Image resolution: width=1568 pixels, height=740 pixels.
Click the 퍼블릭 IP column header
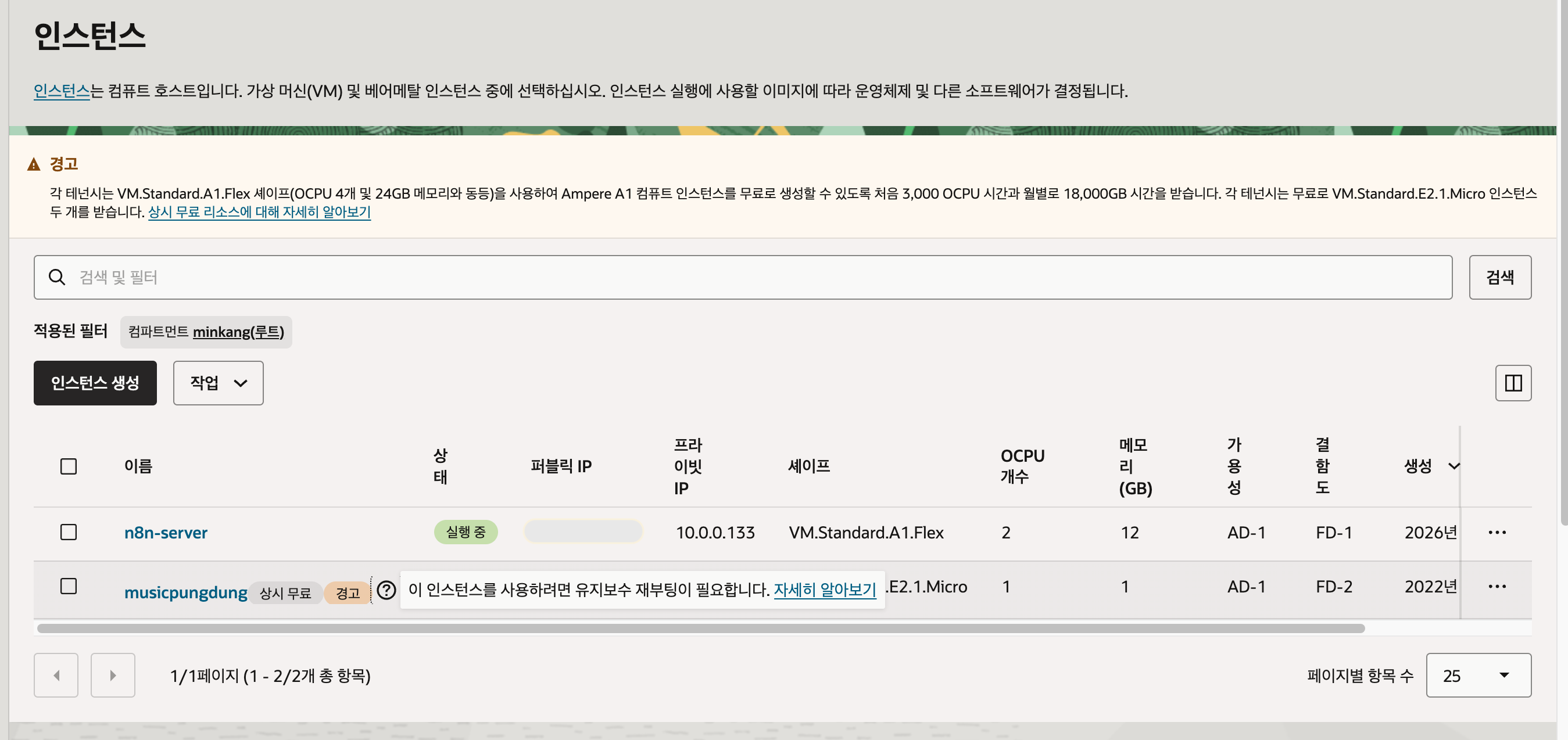[561, 466]
